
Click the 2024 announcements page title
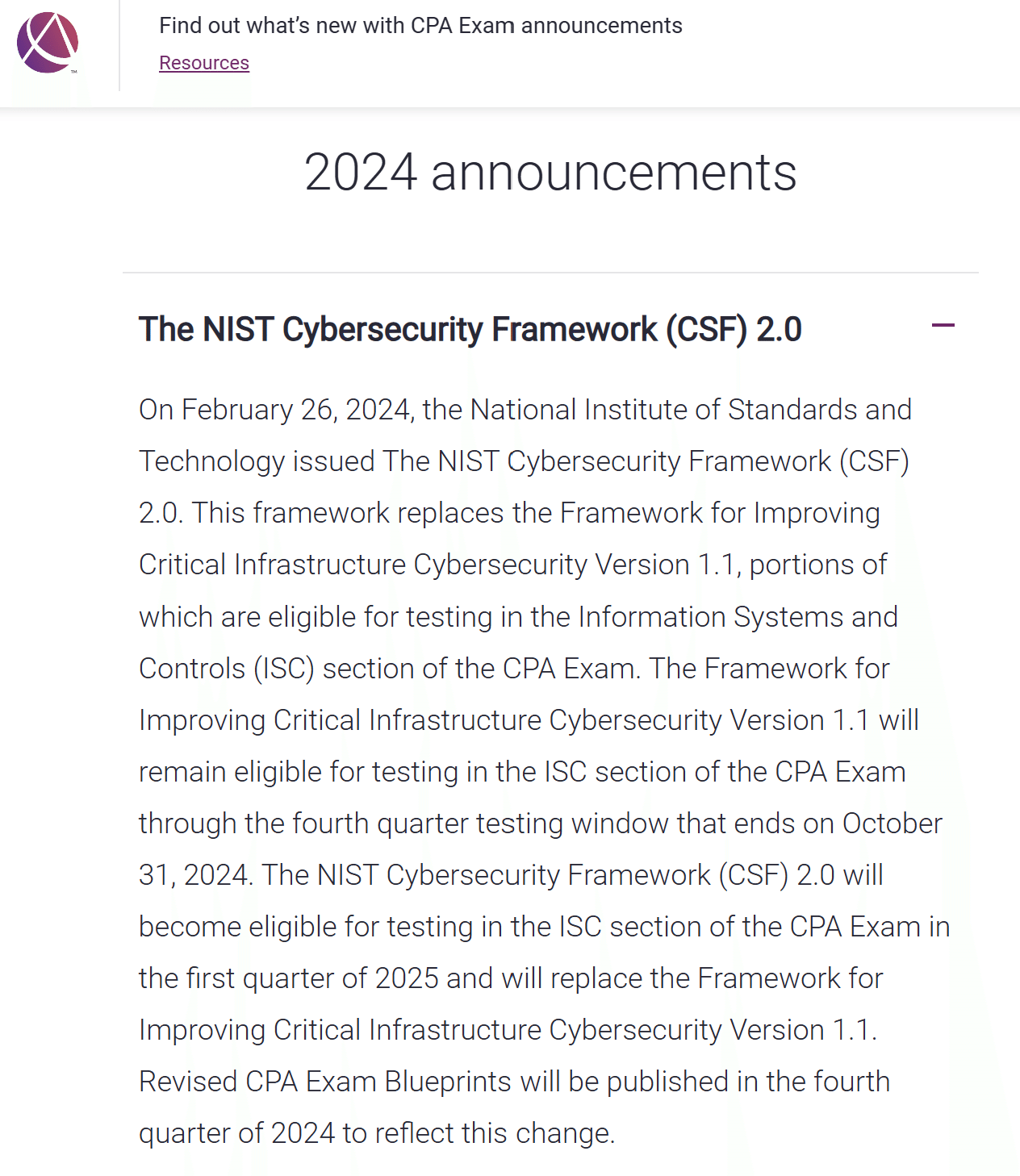550,173
